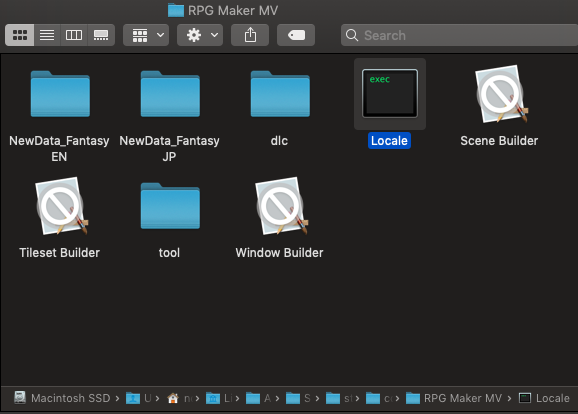The width and height of the screenshot is (578, 414).
Task: Click the dlc folder name label
Action: click(279, 140)
